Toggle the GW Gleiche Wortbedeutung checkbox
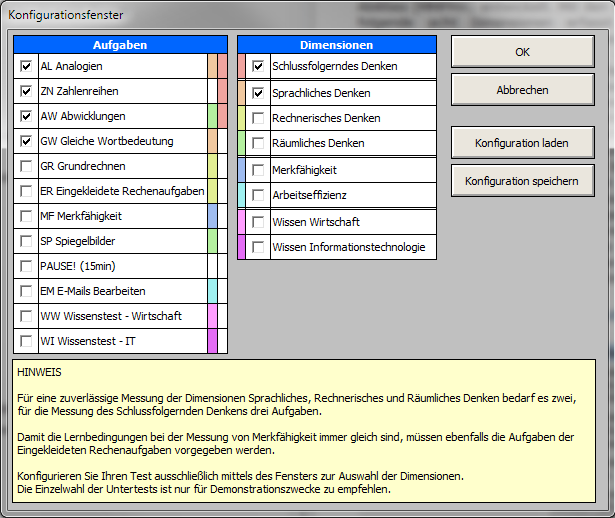The height and width of the screenshot is (518, 615). (x=26, y=141)
